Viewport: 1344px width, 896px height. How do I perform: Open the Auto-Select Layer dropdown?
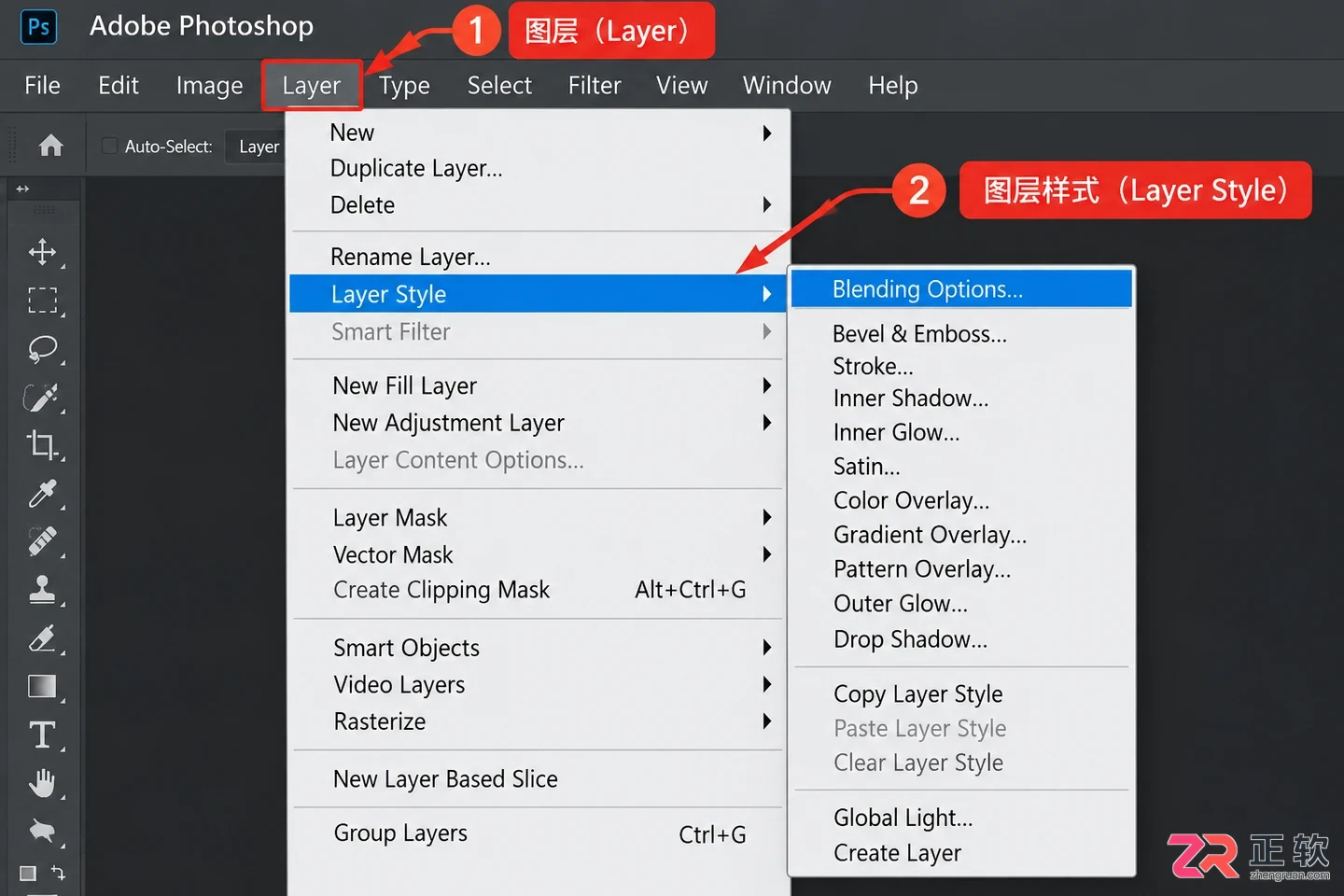(256, 147)
